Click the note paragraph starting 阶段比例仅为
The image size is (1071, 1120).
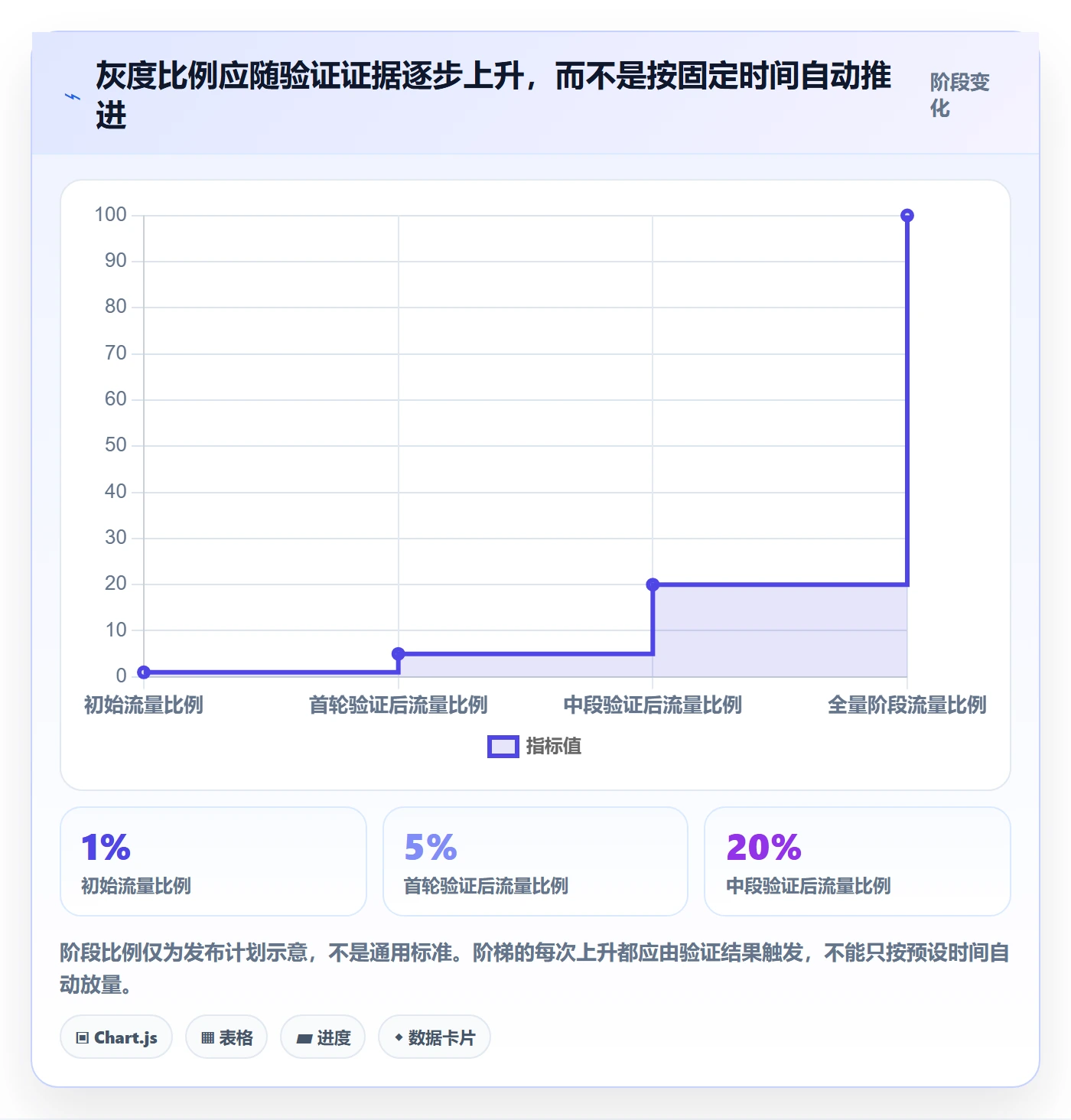pyautogui.click(x=535, y=969)
